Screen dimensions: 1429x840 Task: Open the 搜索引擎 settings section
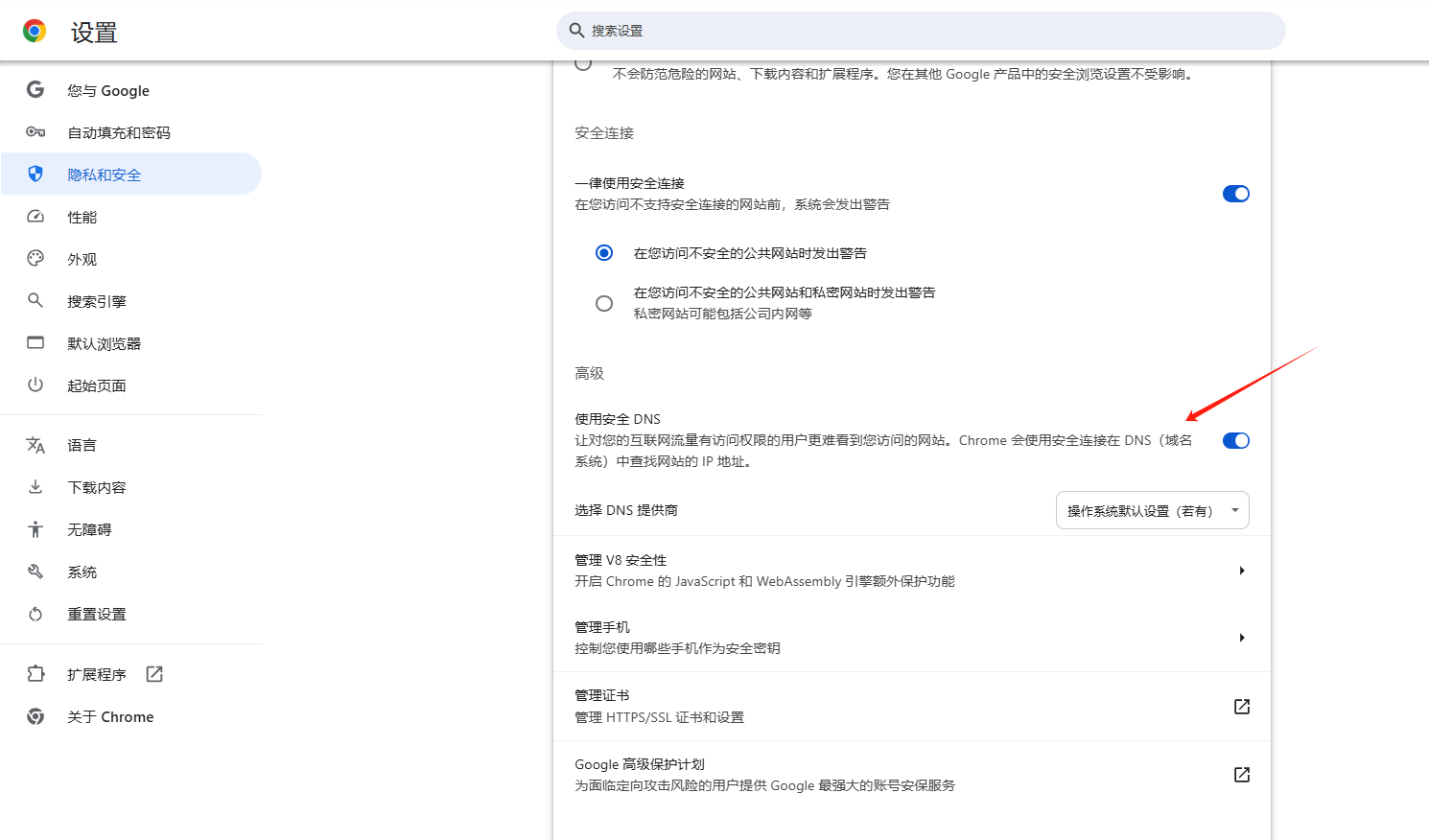coord(131,301)
